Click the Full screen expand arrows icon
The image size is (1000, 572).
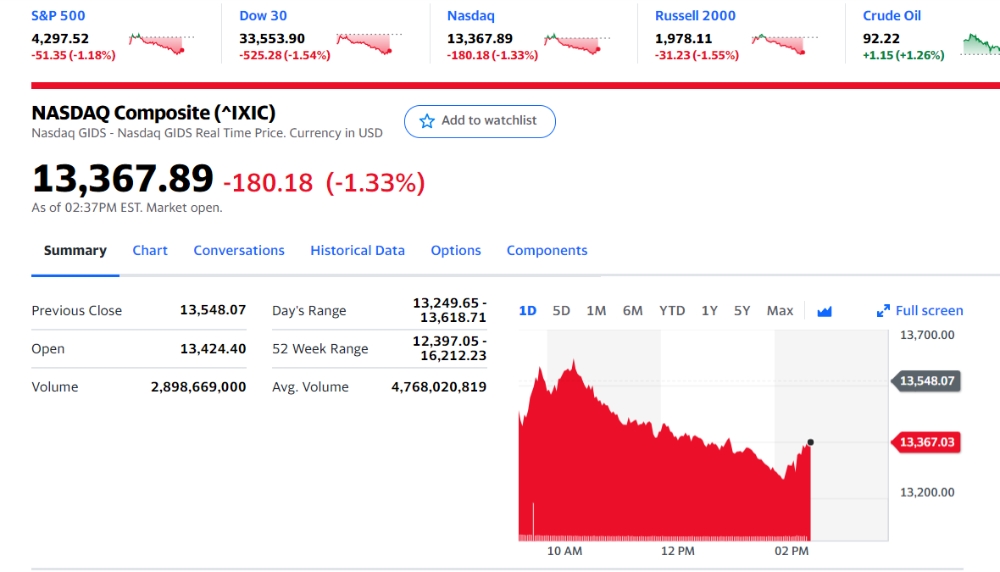click(x=883, y=311)
